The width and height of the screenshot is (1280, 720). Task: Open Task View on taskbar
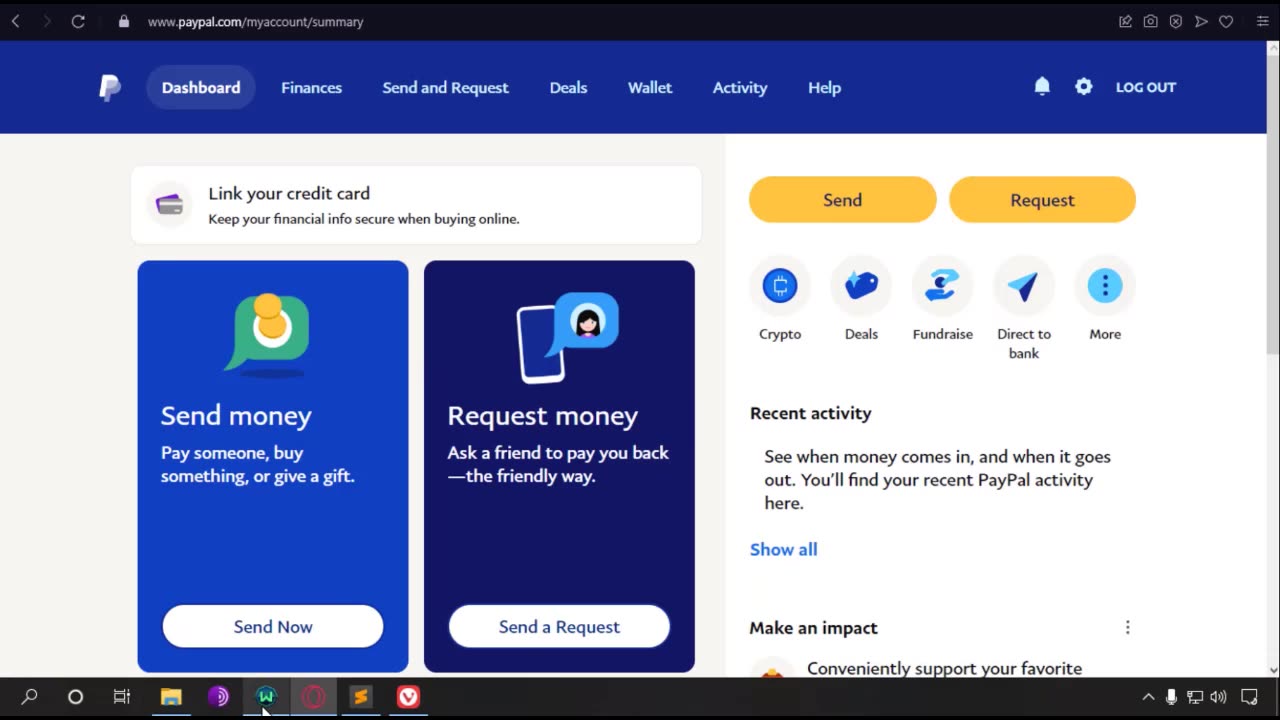tap(122, 697)
